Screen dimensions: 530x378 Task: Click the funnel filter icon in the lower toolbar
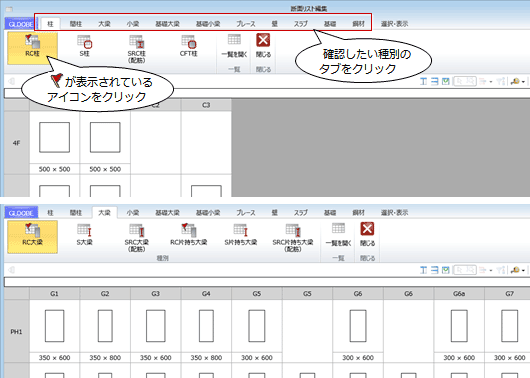501,270
